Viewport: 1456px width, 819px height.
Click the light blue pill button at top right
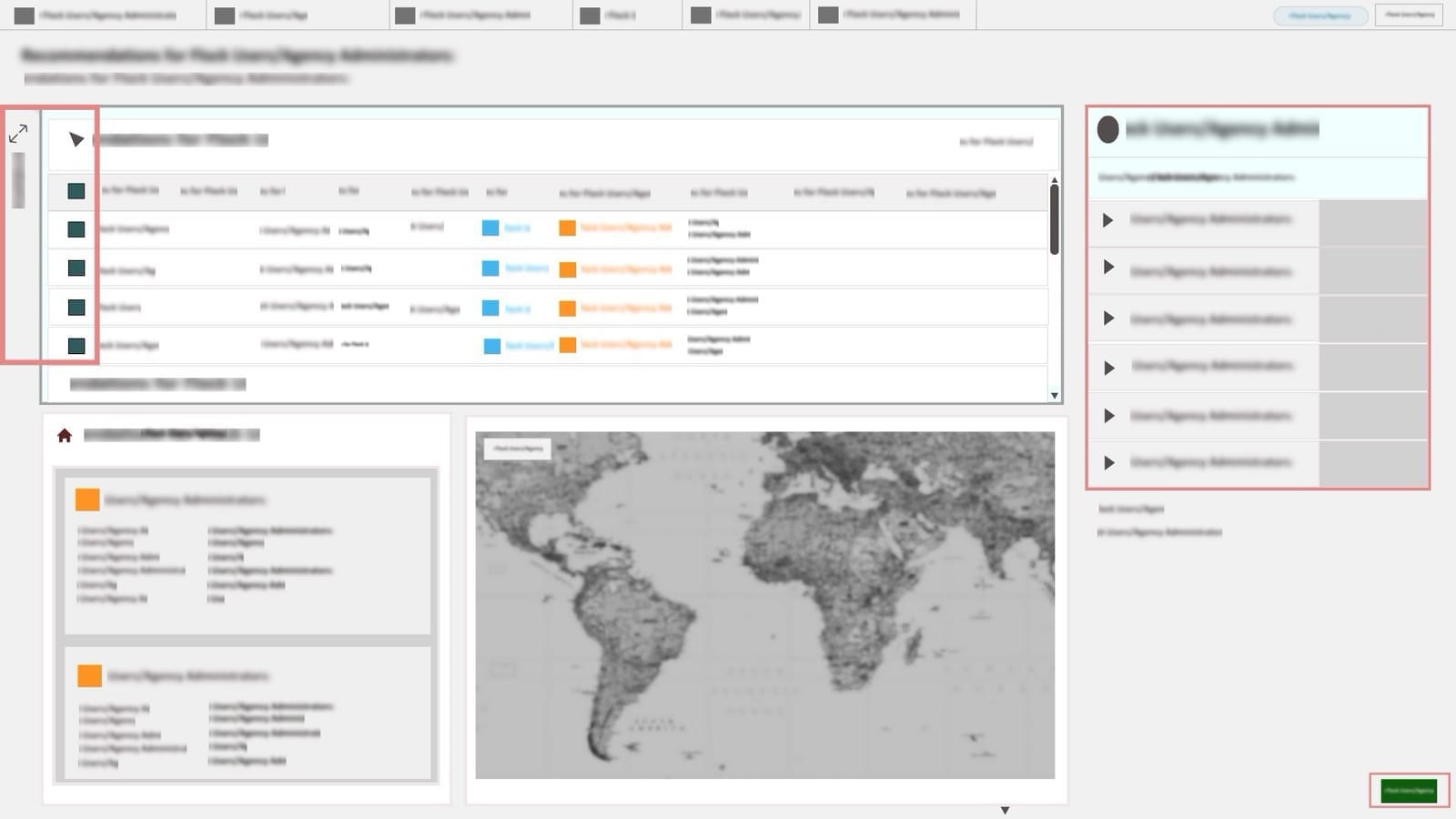[1319, 15]
